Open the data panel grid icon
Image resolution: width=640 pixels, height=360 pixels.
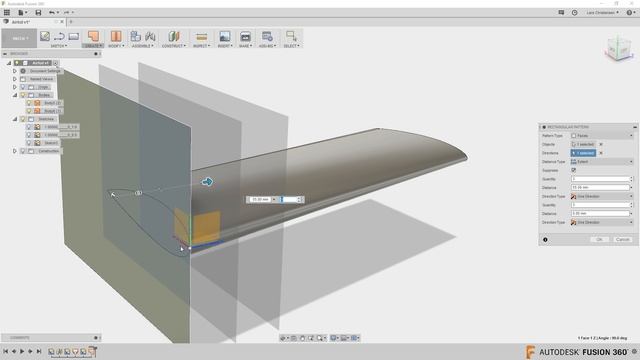[x=7, y=13]
